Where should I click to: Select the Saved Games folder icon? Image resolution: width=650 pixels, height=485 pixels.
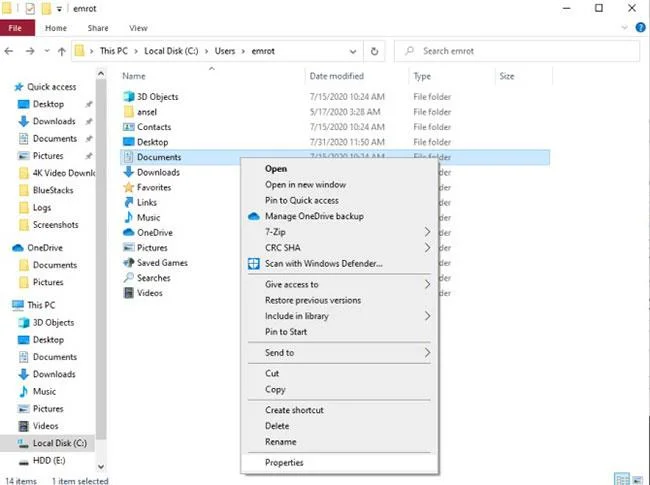click(129, 262)
